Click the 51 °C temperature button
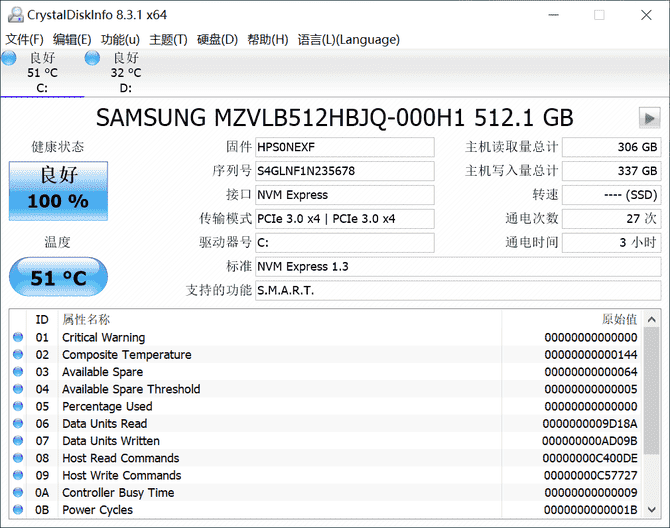 click(58, 277)
